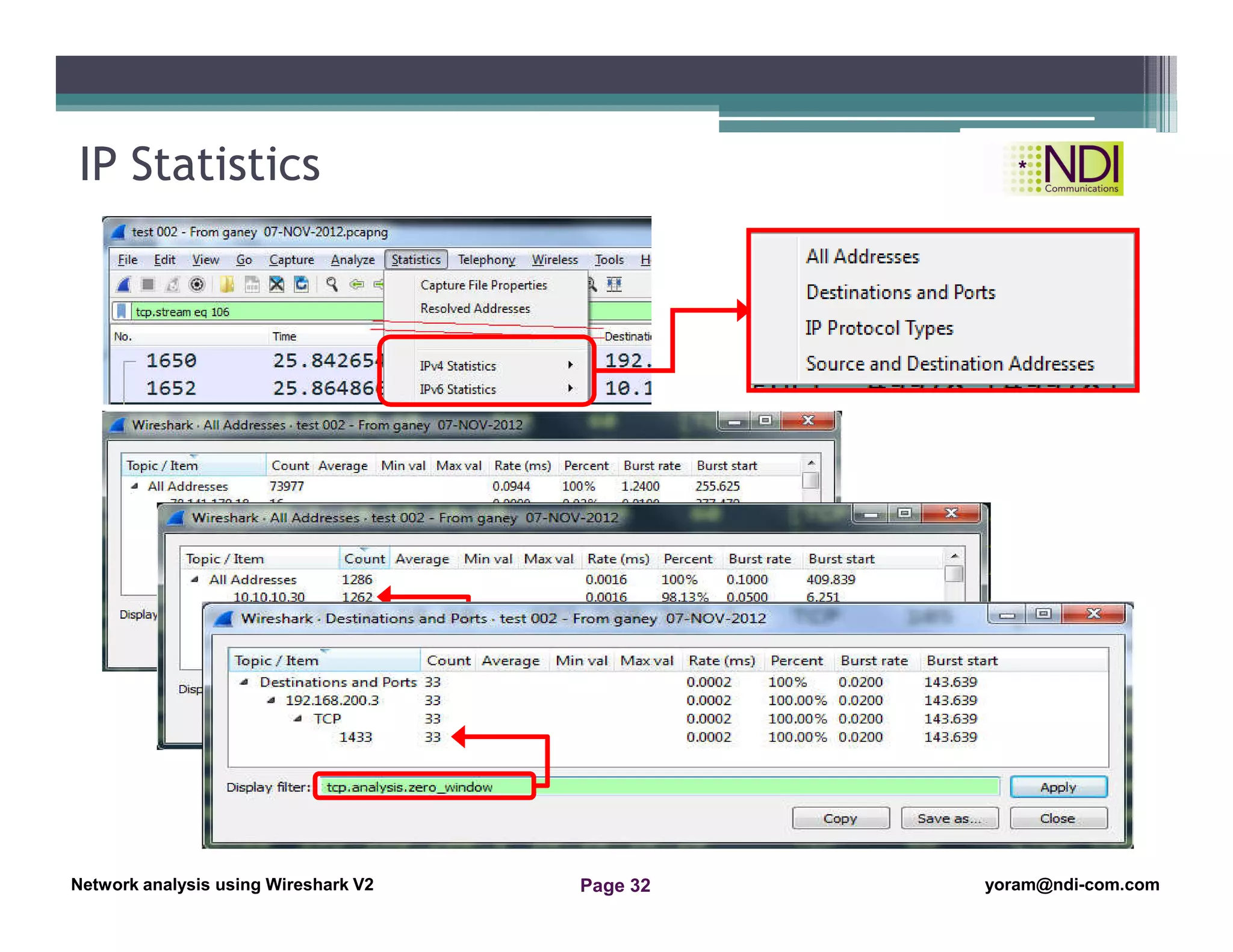Click Topic / Item header in Destinations window
Viewport: 1233px width, 952px height.
tap(324, 661)
